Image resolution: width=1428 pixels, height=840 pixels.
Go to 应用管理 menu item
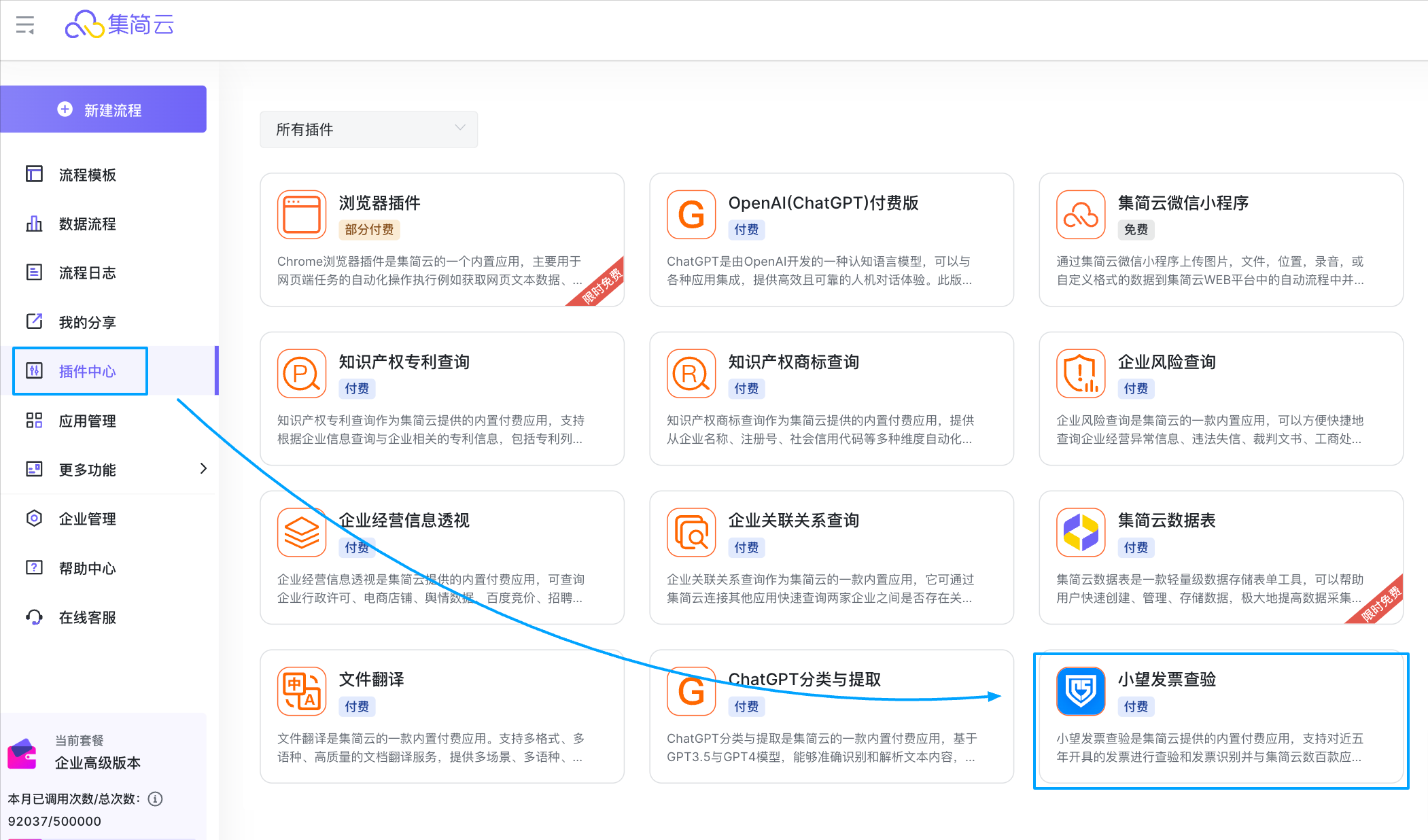click(109, 421)
